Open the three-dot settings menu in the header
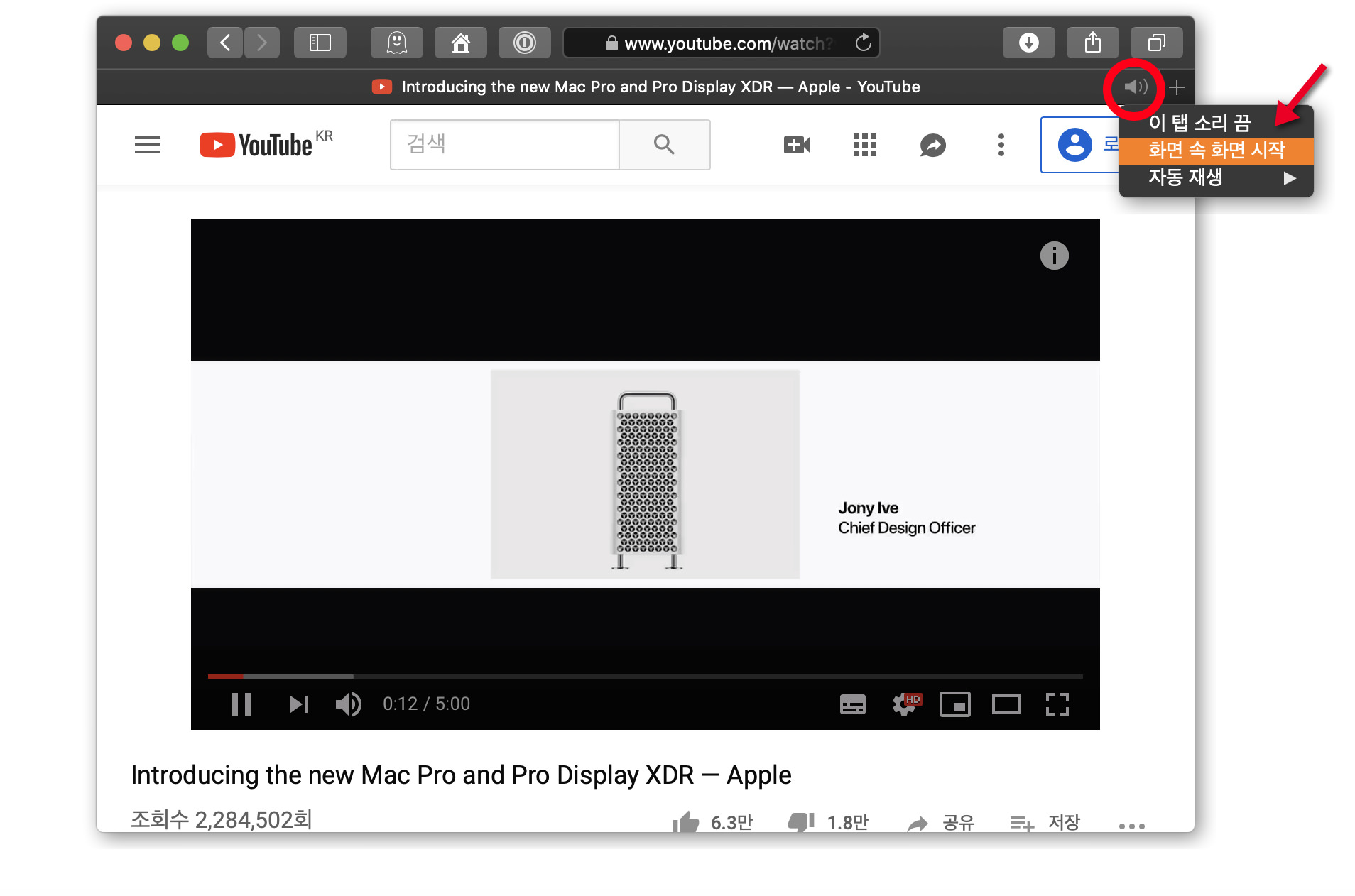Screen dimensions: 1355x896 coord(1001,145)
